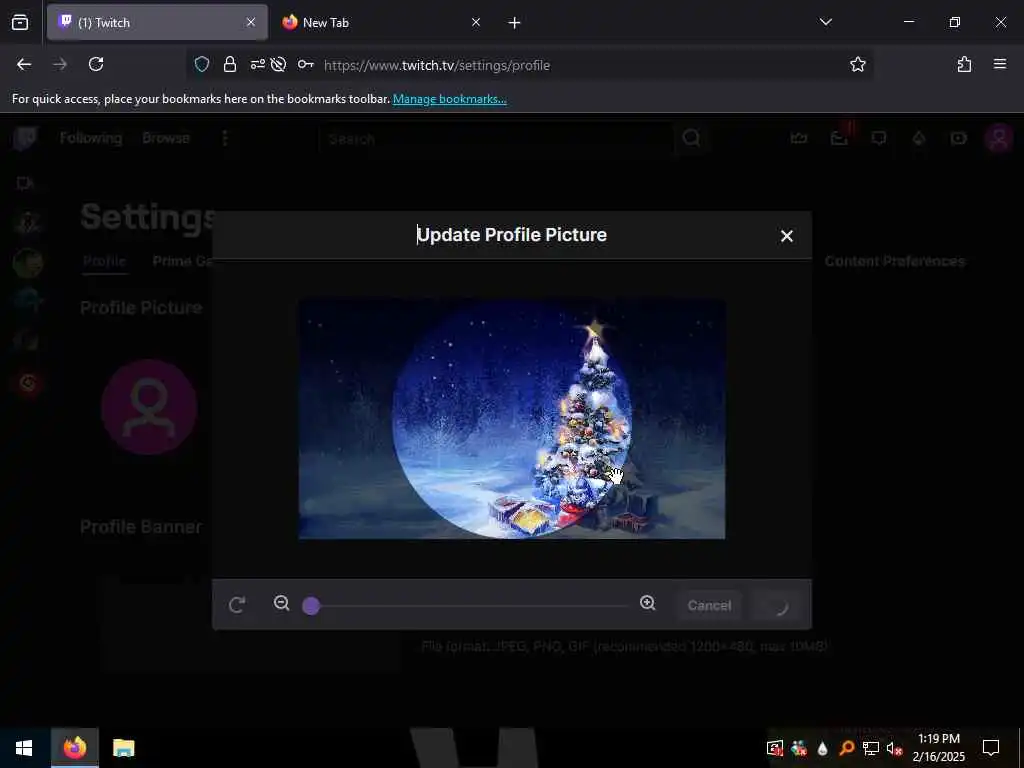Rotate the profile picture
The height and width of the screenshot is (768, 1024).
pos(237,605)
